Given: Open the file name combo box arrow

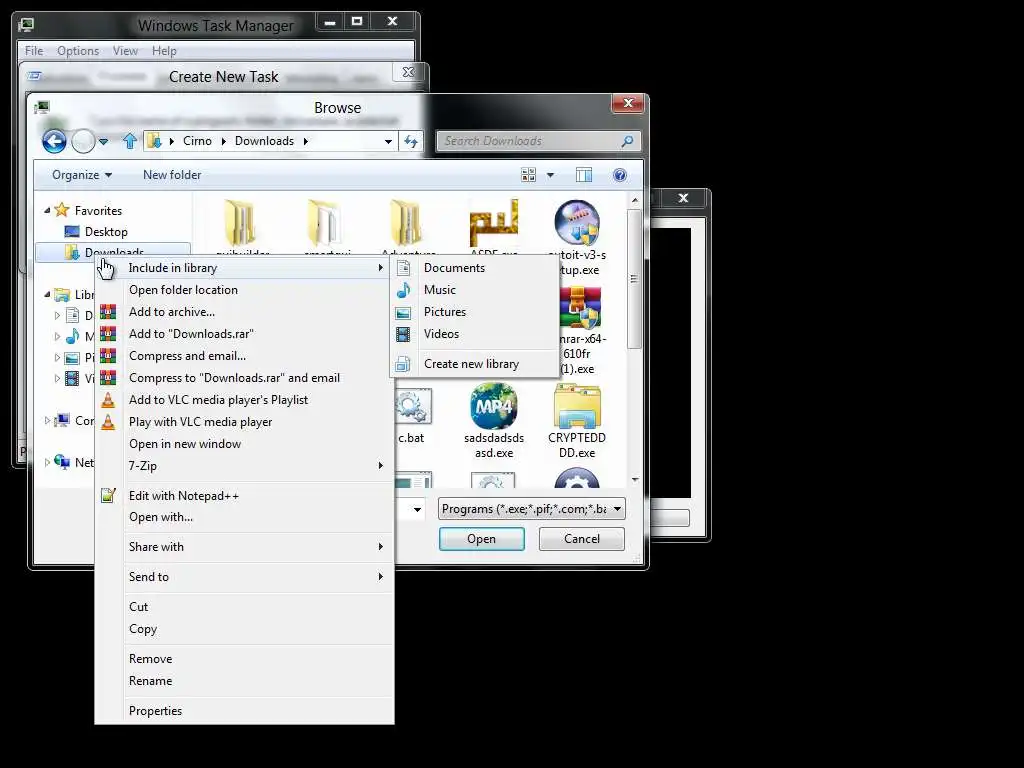Looking at the screenshot, I should click(417, 509).
